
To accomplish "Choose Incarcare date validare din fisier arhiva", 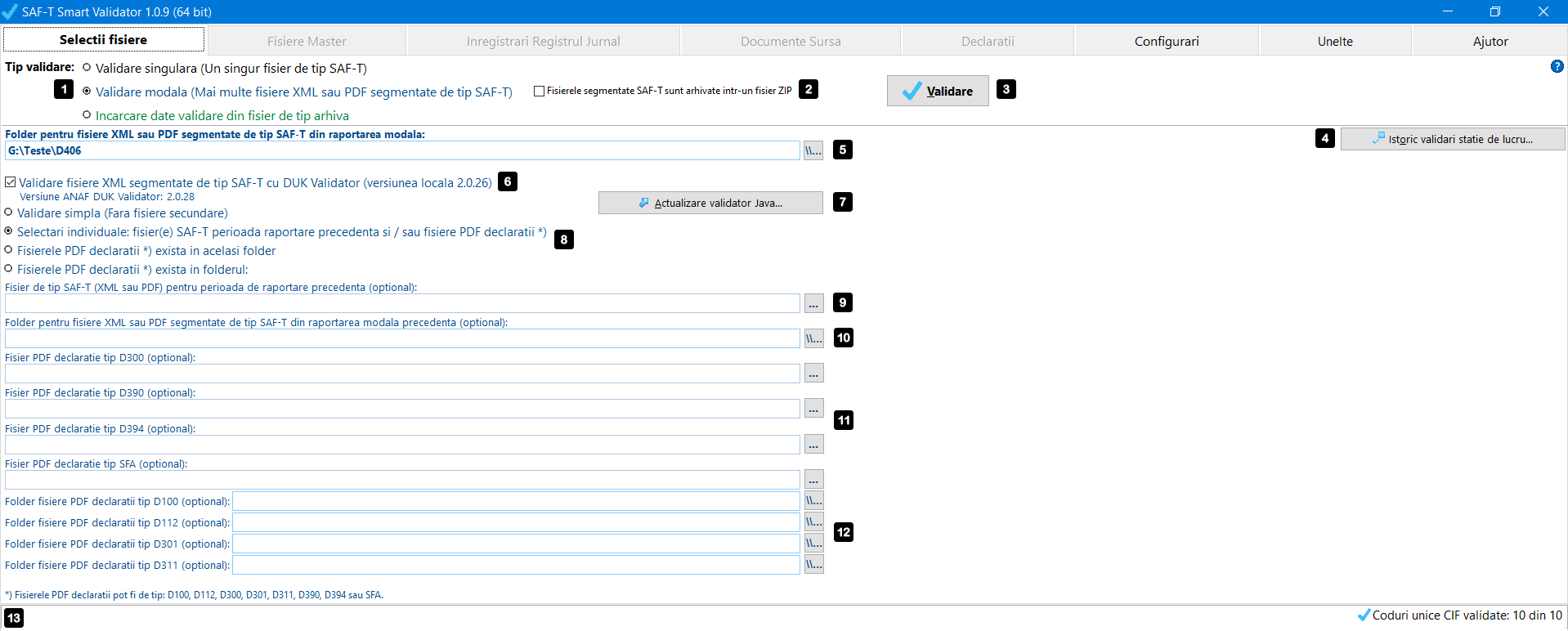I will [x=87, y=115].
